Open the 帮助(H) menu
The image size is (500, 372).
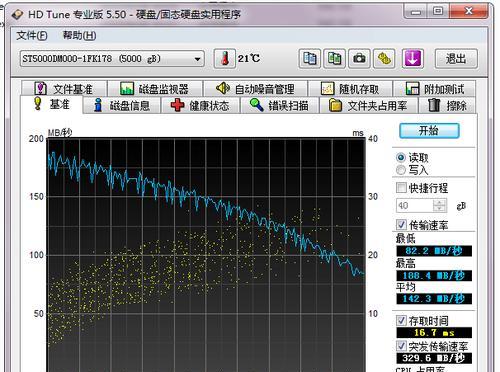[79, 35]
